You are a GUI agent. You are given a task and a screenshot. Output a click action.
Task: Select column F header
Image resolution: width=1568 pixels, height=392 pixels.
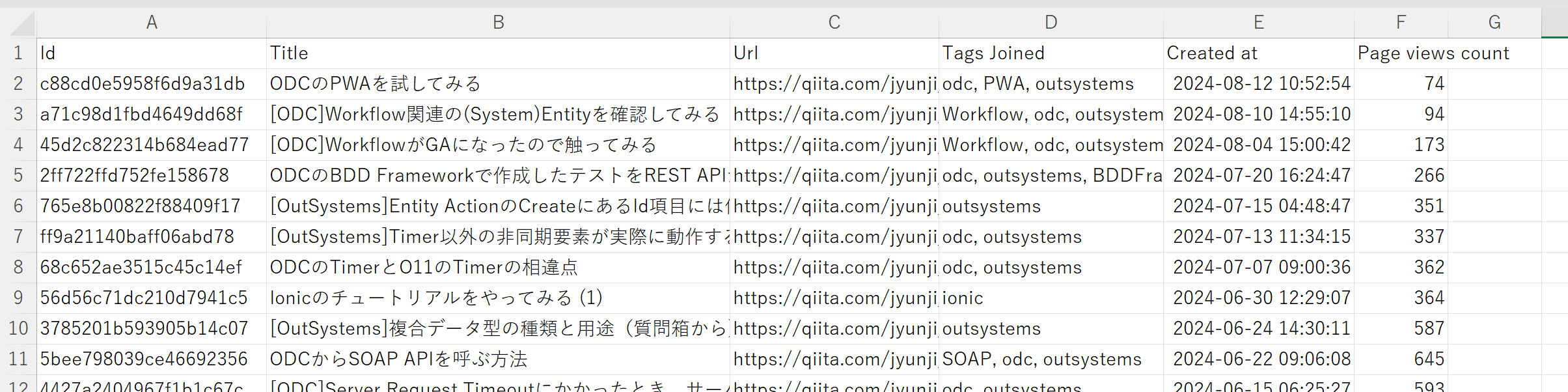pyautogui.click(x=1401, y=23)
